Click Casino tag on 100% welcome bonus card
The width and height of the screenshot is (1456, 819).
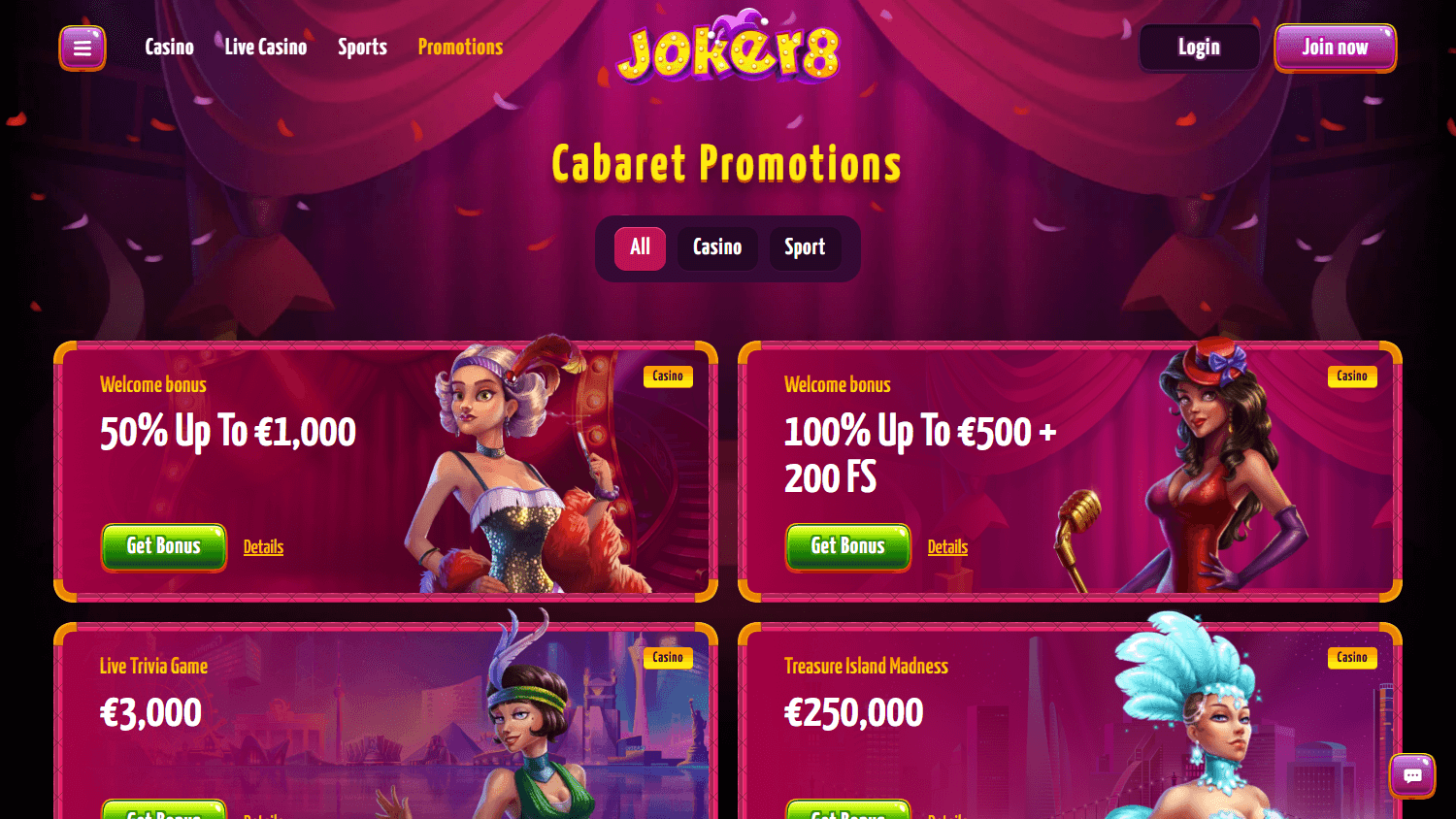pos(1352,377)
